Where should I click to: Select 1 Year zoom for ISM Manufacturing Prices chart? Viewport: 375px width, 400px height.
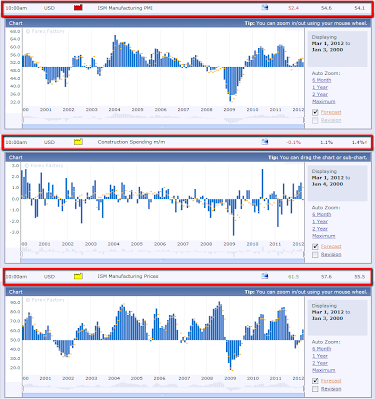pos(320,356)
